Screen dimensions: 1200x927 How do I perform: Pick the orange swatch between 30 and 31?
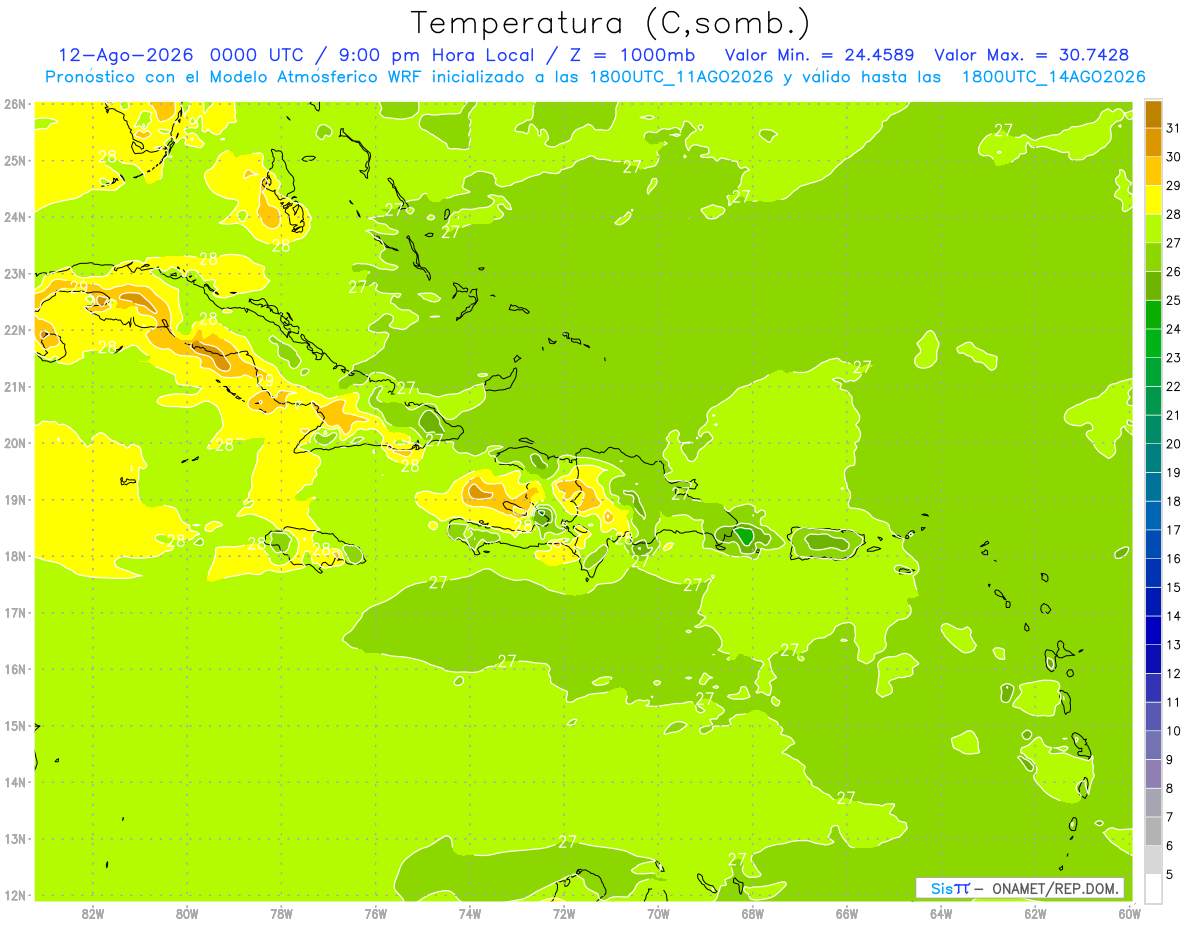pos(1153,142)
